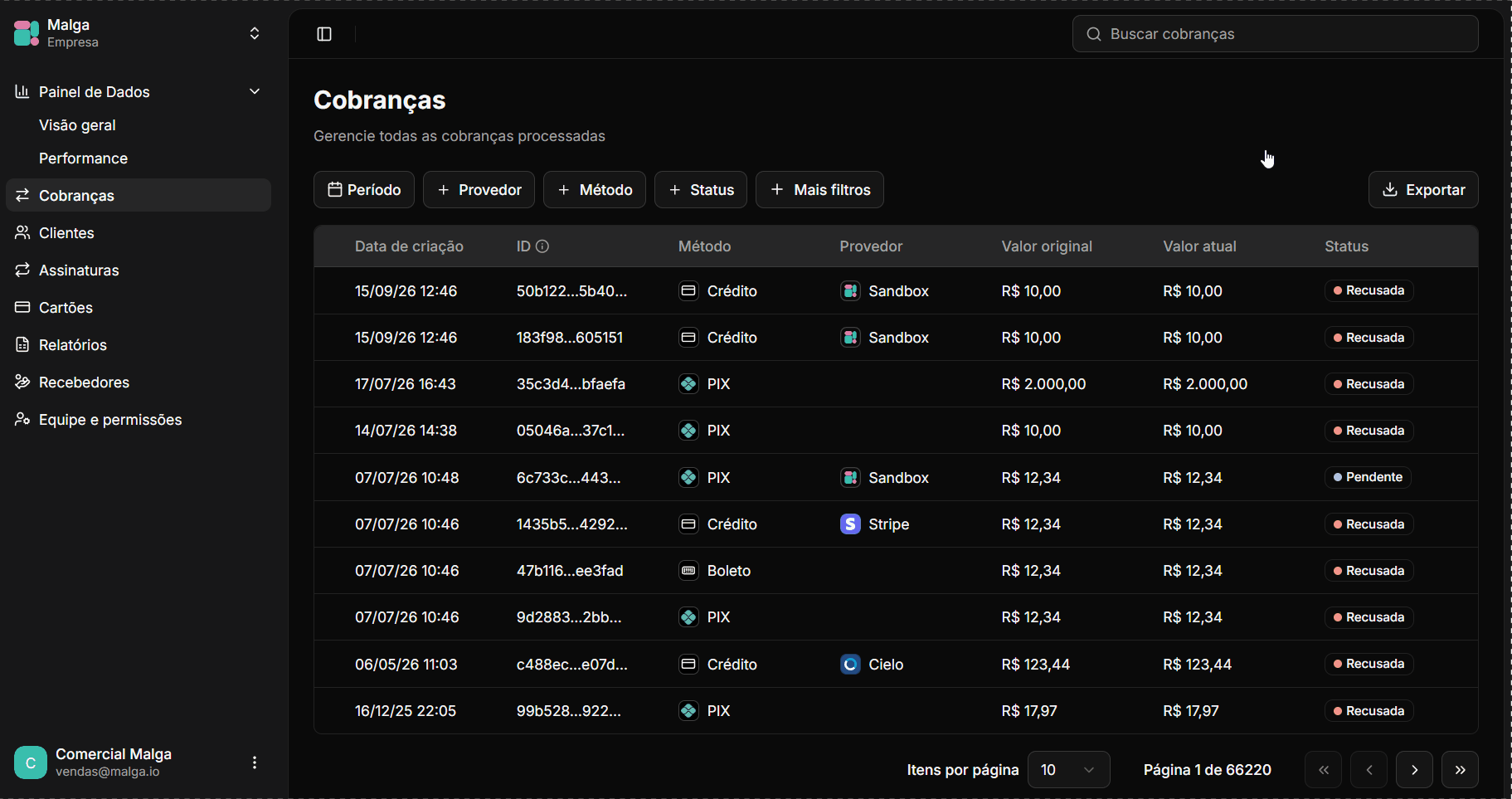Toggle the sidebar panel icon
Viewport: 1512px width, 799px height.
[x=324, y=34]
